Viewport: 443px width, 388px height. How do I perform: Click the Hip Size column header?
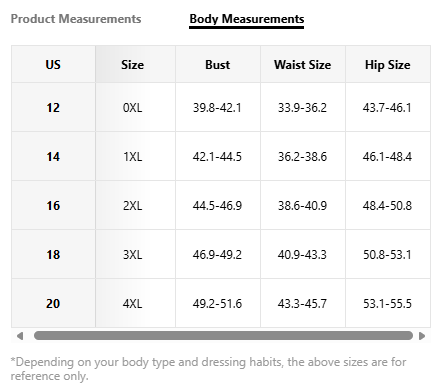(388, 64)
